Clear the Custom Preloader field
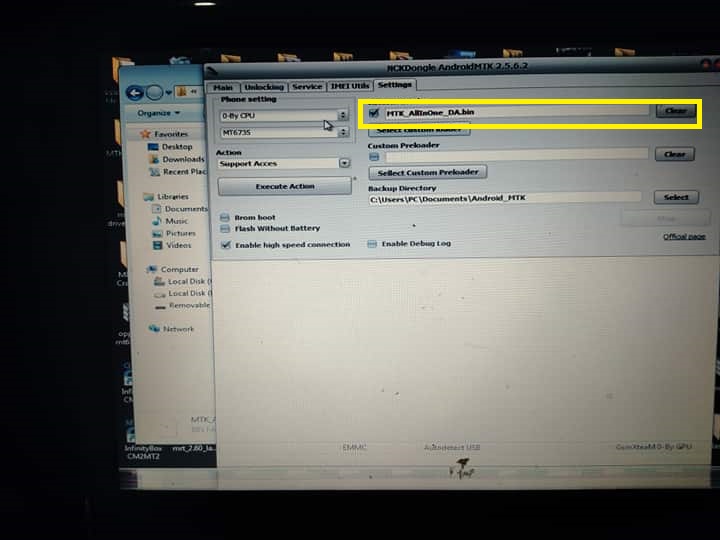This screenshot has width=720, height=540. click(x=675, y=154)
